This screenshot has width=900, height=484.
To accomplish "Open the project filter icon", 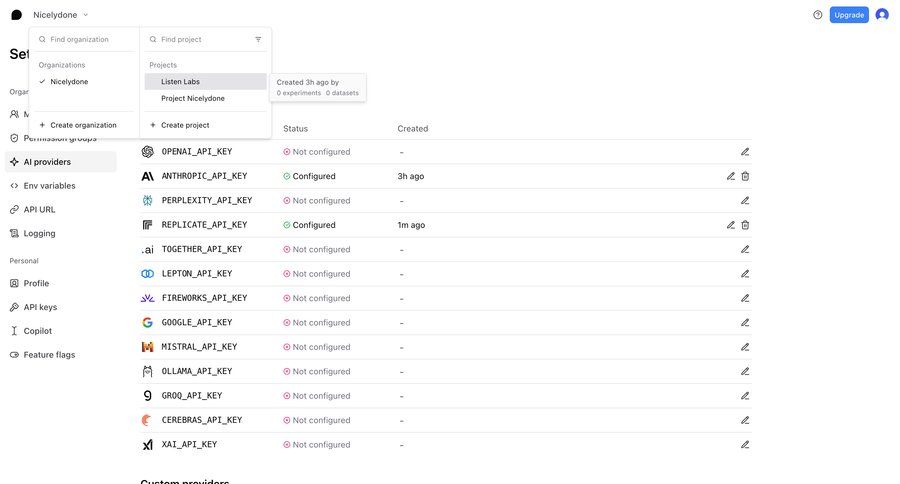I will (258, 40).
